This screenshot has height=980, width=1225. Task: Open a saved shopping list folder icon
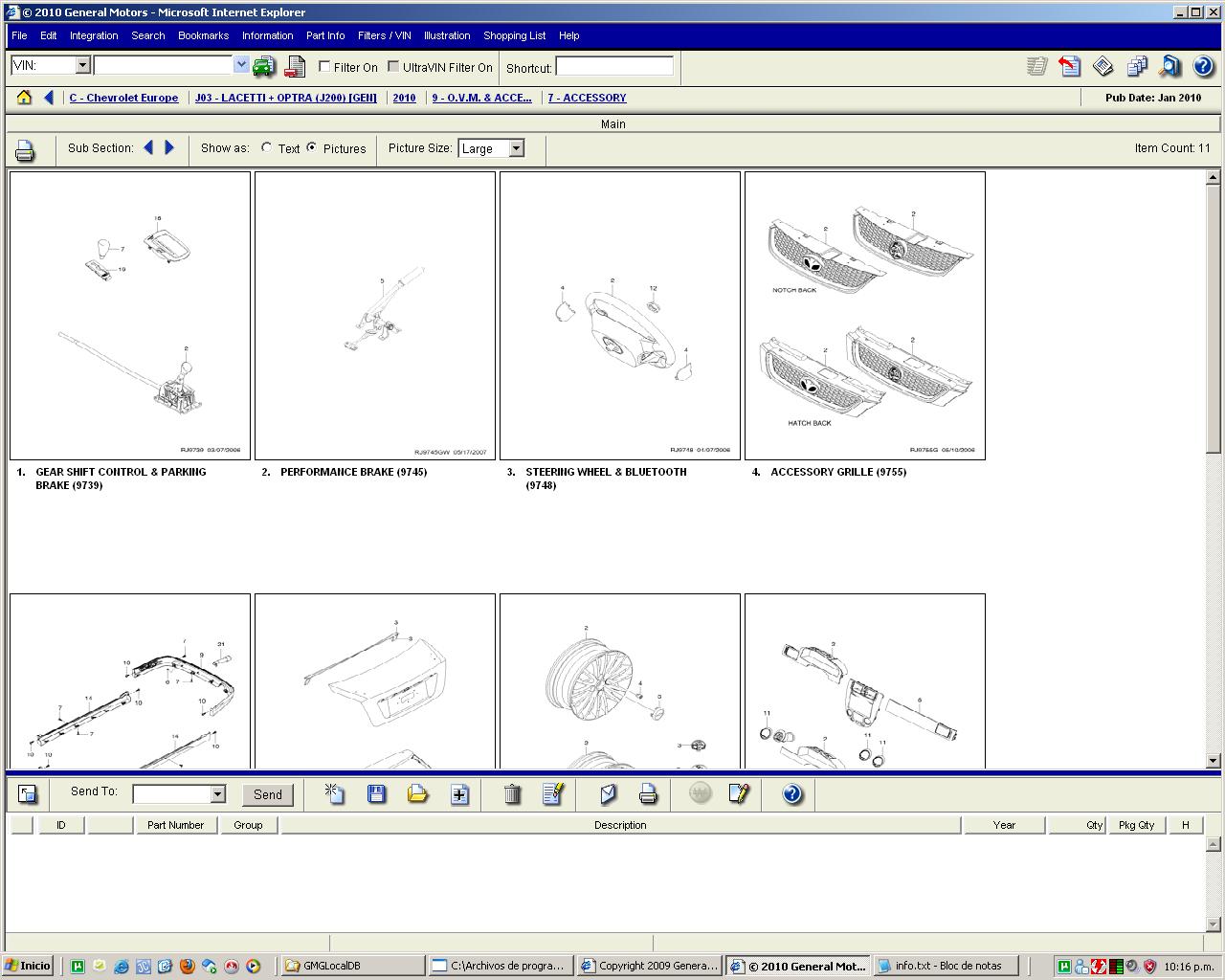(418, 793)
